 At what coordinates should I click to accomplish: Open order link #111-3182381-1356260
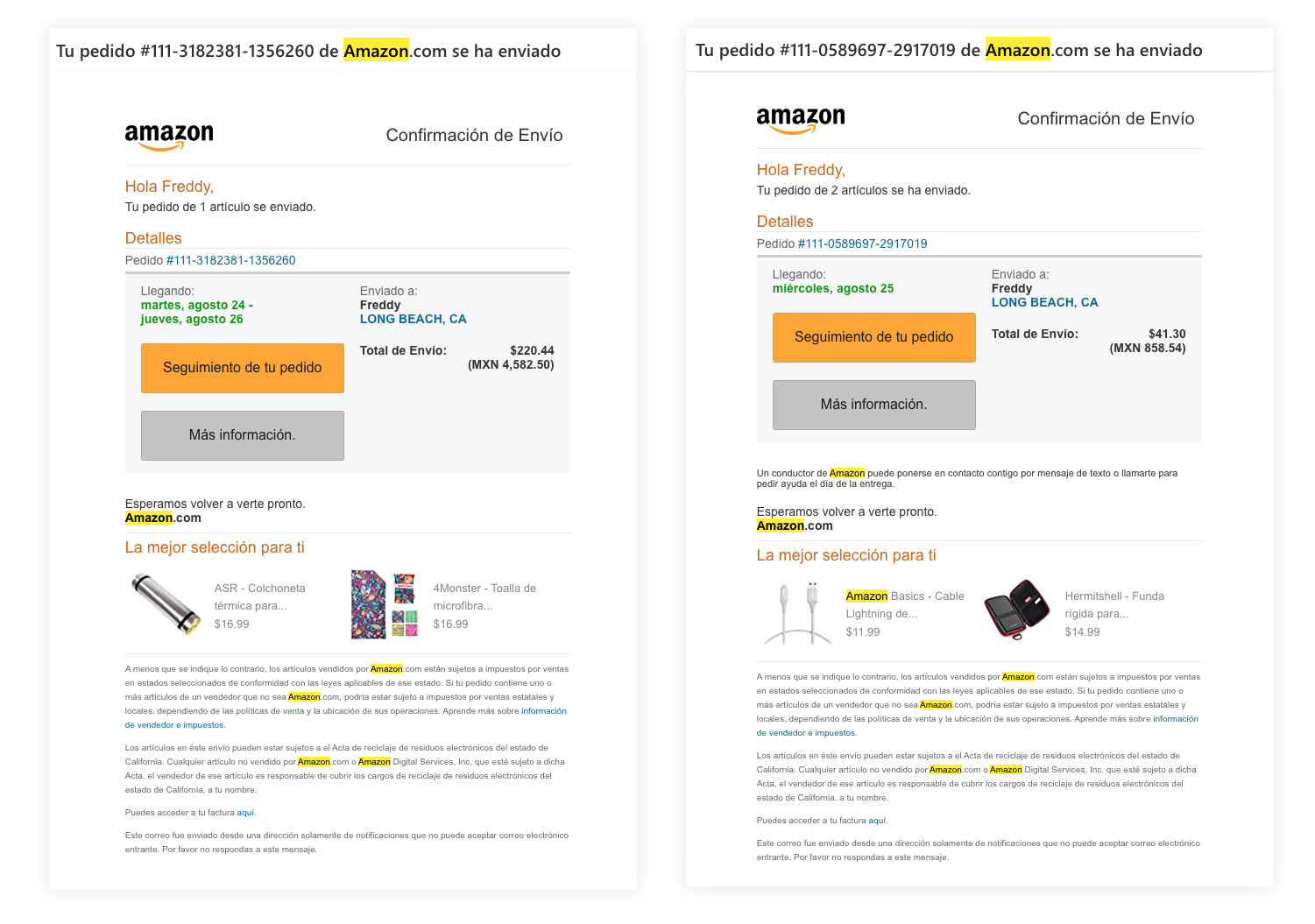230,260
